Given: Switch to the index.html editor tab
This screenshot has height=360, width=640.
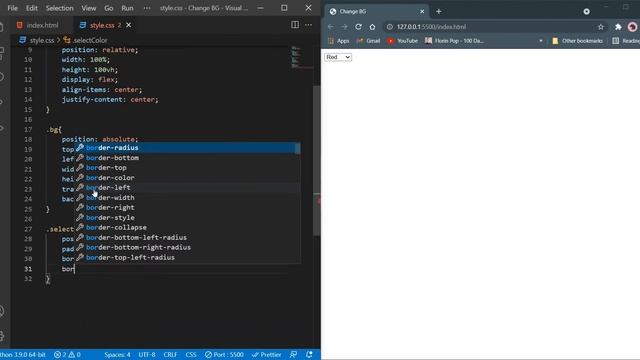Looking at the screenshot, I should coord(38,25).
